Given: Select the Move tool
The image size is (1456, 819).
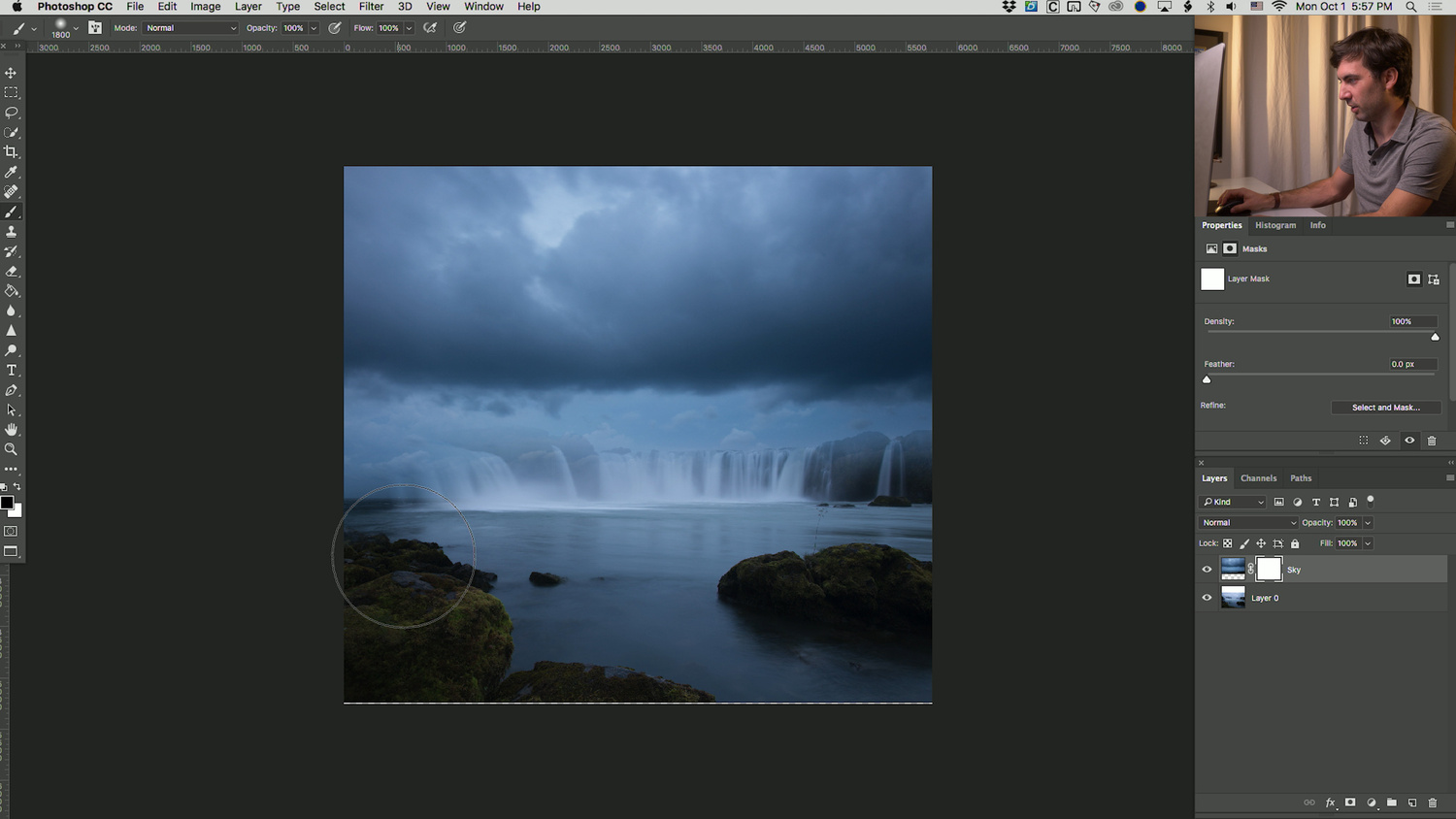Looking at the screenshot, I should pyautogui.click(x=11, y=73).
